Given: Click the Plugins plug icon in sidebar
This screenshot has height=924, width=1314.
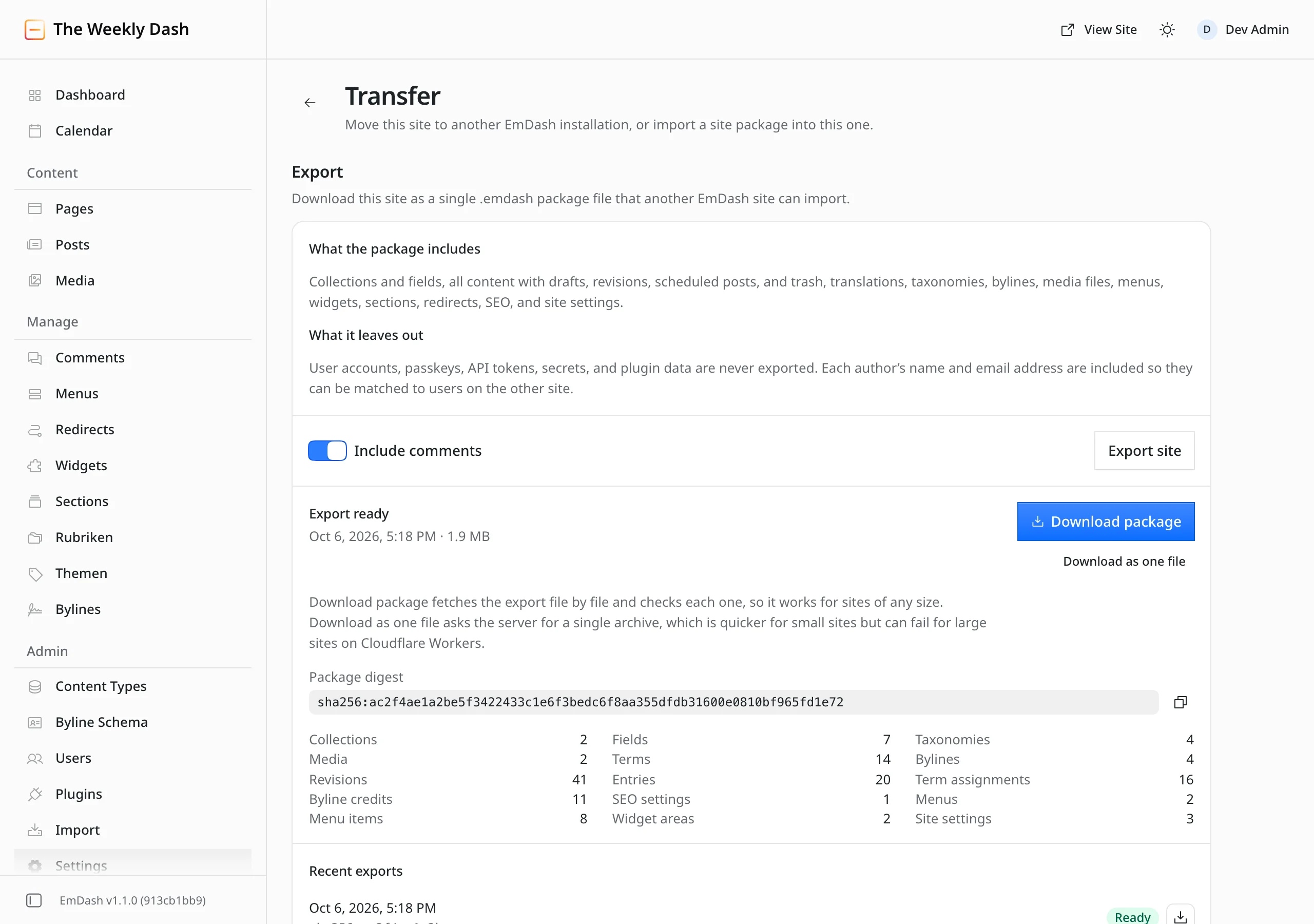Looking at the screenshot, I should coord(35,794).
